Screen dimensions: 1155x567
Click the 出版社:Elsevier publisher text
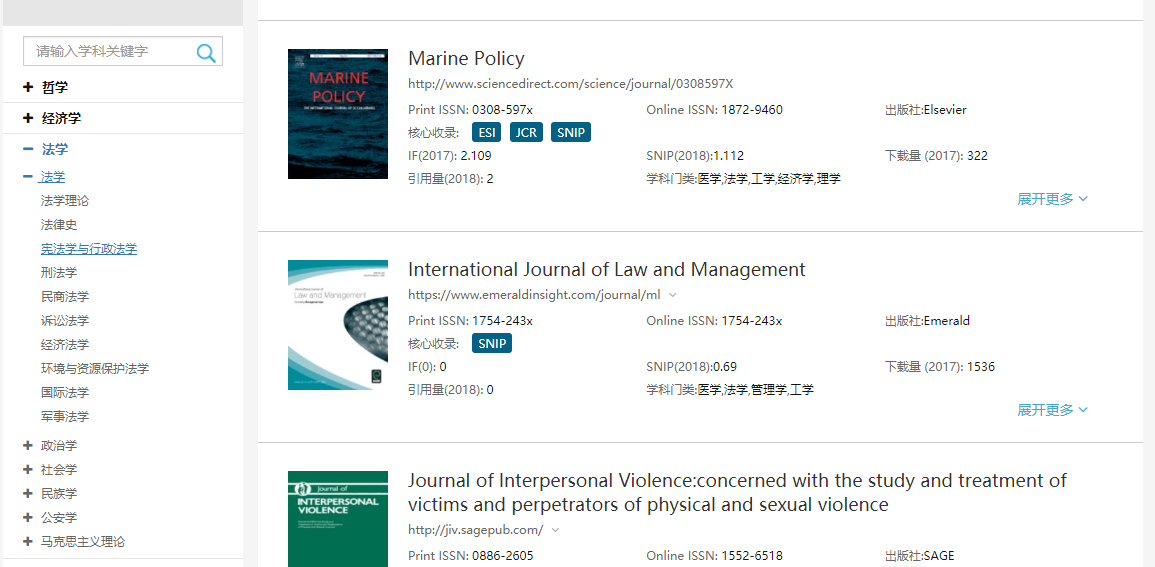click(926, 110)
